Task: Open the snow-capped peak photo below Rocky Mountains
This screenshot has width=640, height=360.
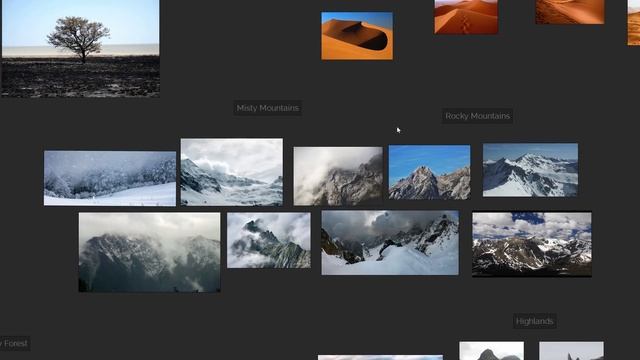Action: coord(530,170)
